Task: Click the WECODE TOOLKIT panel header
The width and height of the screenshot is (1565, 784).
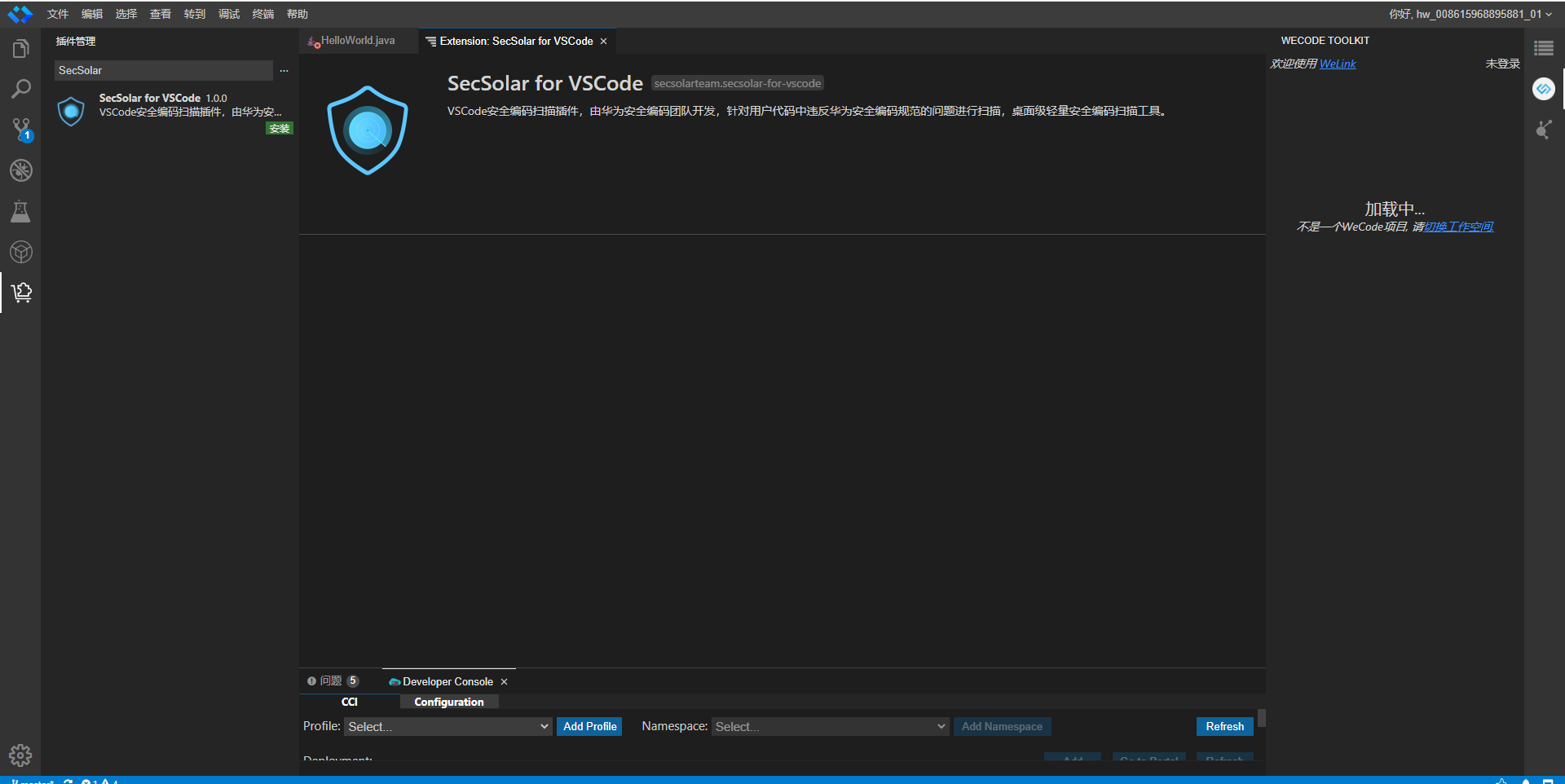Action: tap(1325, 41)
